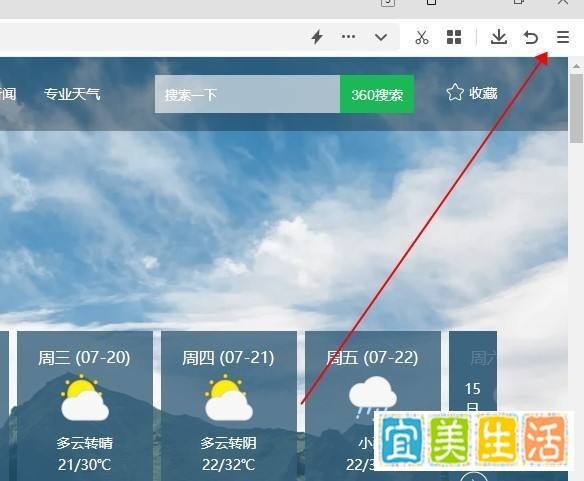Click the scrollbar up arrow

click(x=576, y=66)
